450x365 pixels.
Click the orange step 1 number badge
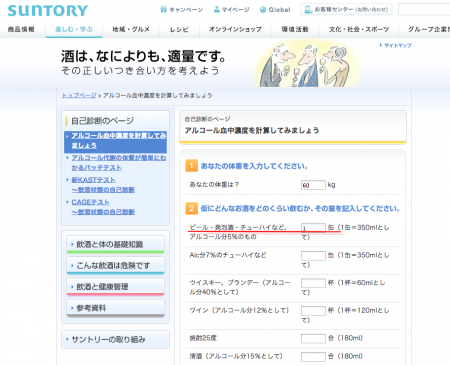[191, 166]
